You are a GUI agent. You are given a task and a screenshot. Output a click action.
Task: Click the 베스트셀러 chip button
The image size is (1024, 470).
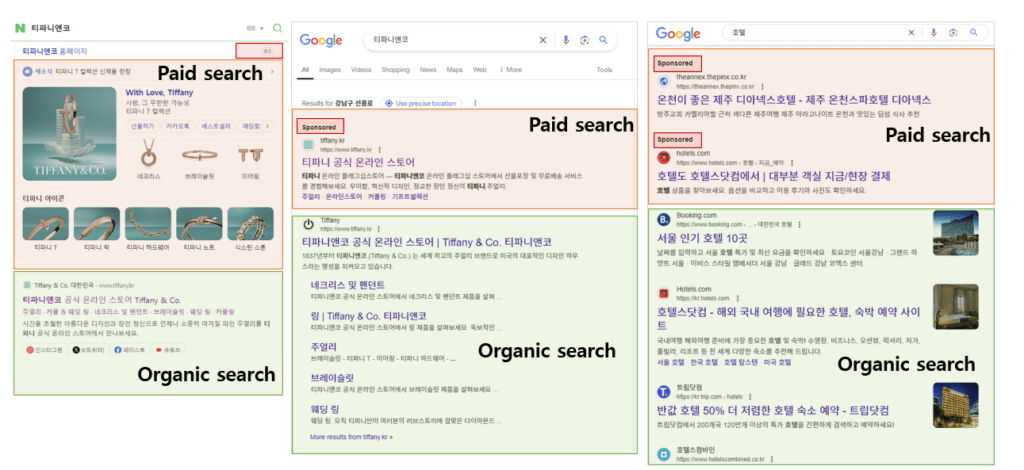216,125
